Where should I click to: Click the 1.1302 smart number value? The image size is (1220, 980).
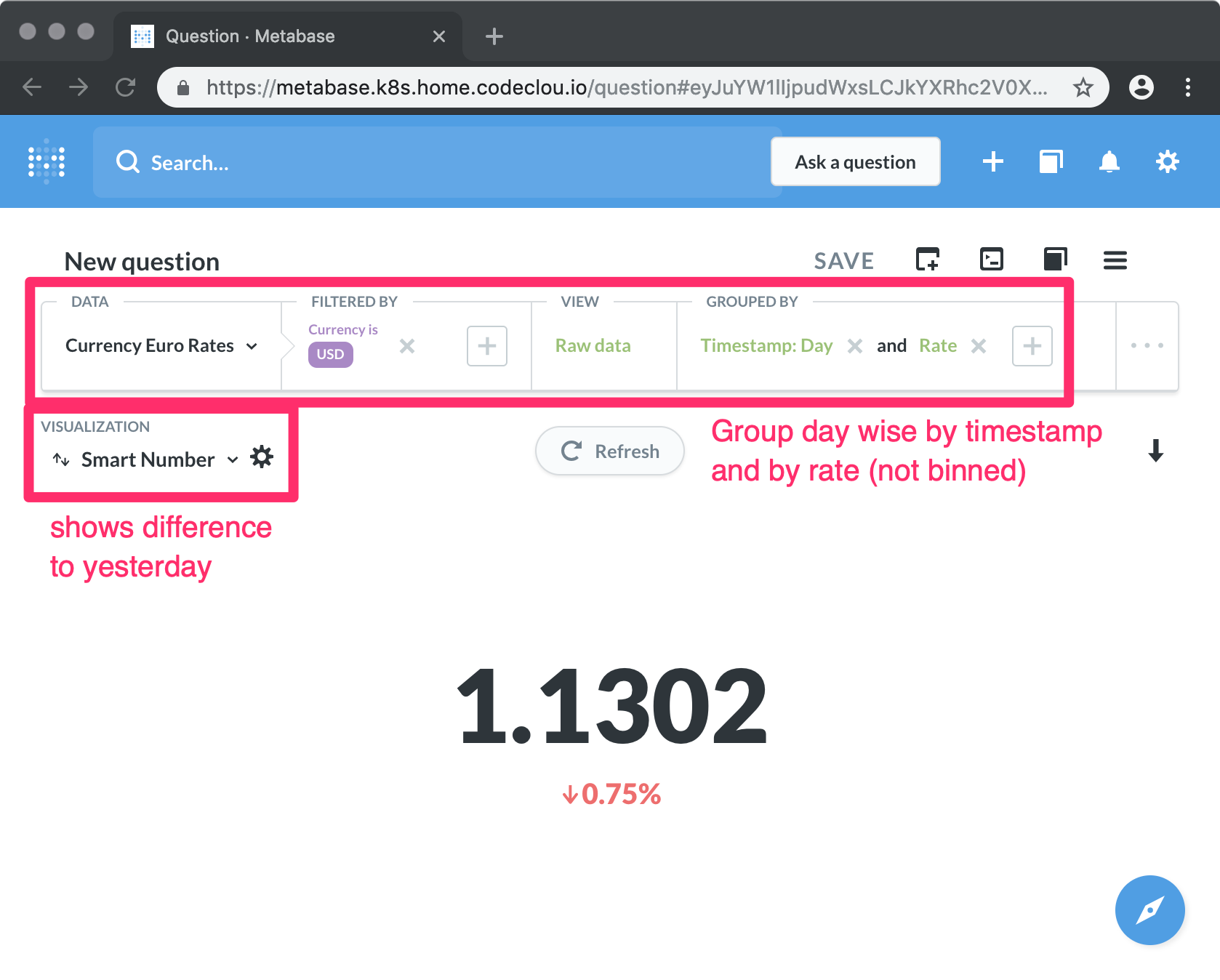coord(611,707)
